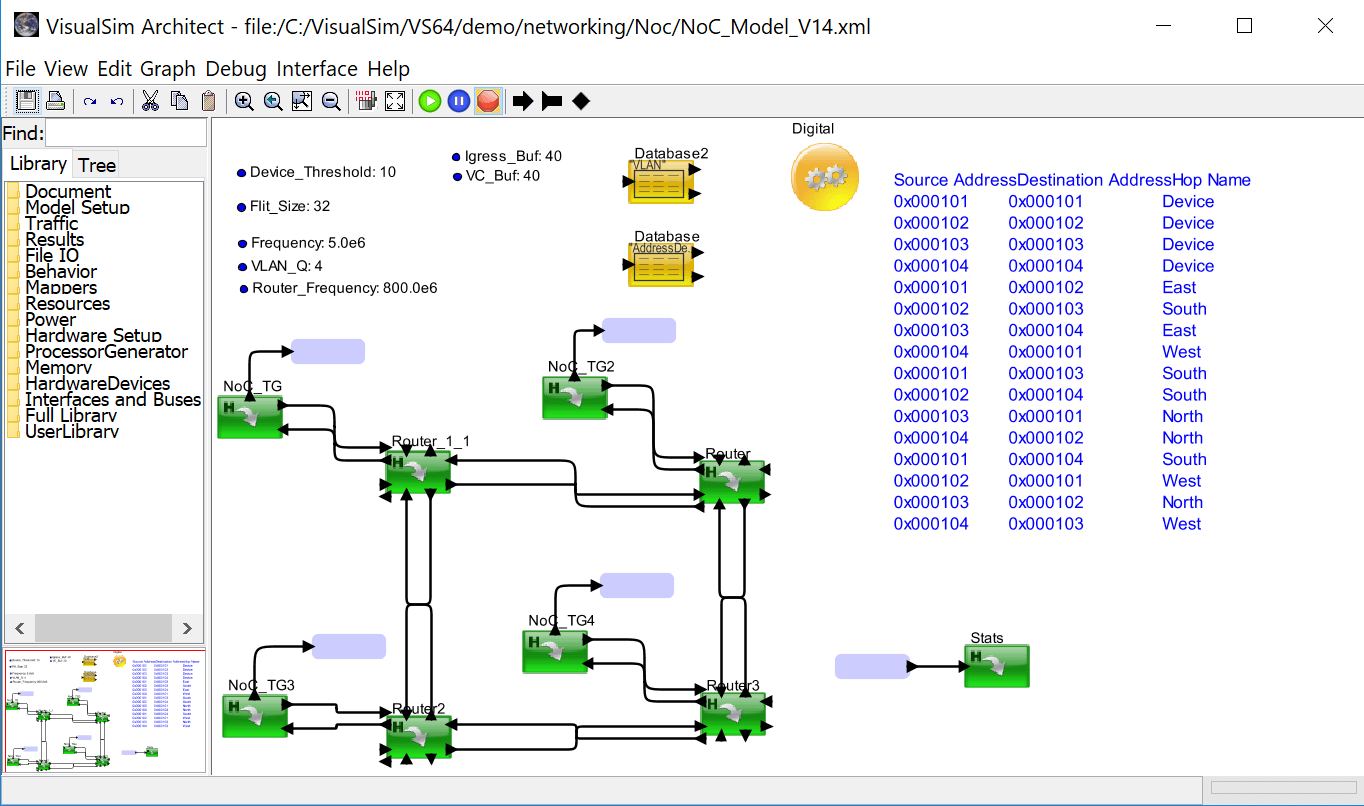Open the Digital director gear icon

click(x=825, y=177)
